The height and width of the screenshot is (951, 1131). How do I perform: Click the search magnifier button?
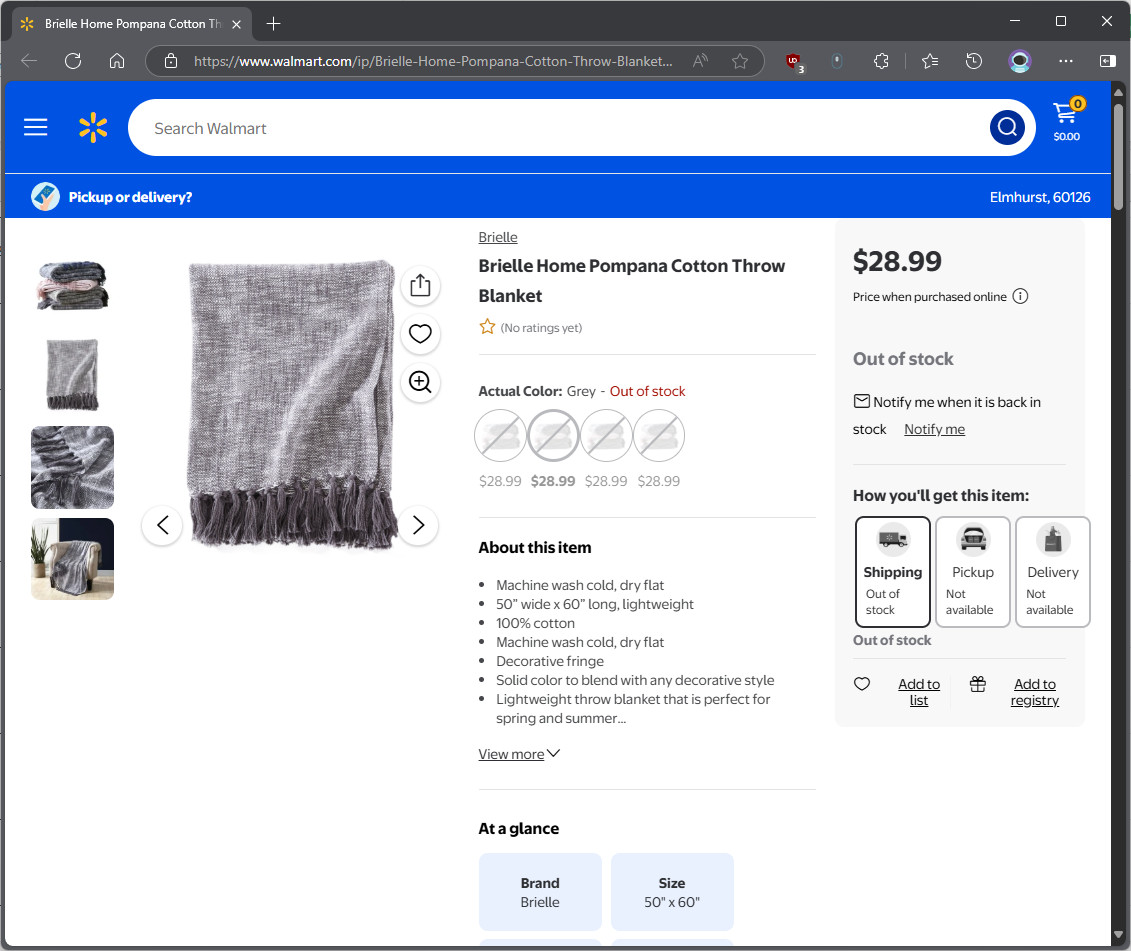[x=1007, y=128]
